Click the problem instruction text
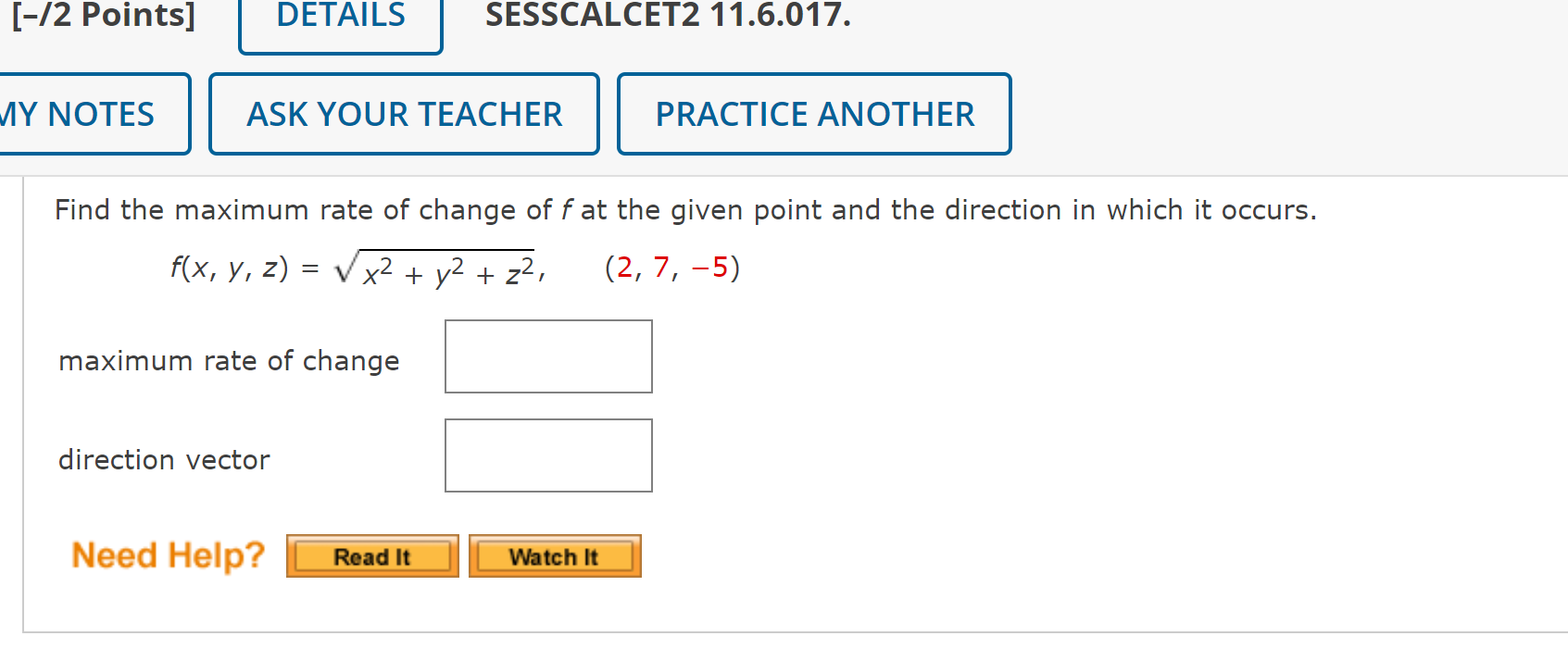This screenshot has width=1568, height=661. pyautogui.click(x=685, y=210)
